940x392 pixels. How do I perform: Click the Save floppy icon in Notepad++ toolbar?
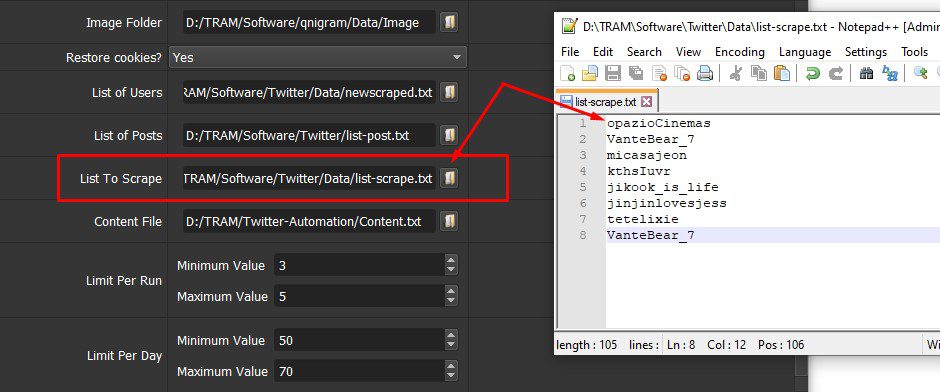coord(613,74)
